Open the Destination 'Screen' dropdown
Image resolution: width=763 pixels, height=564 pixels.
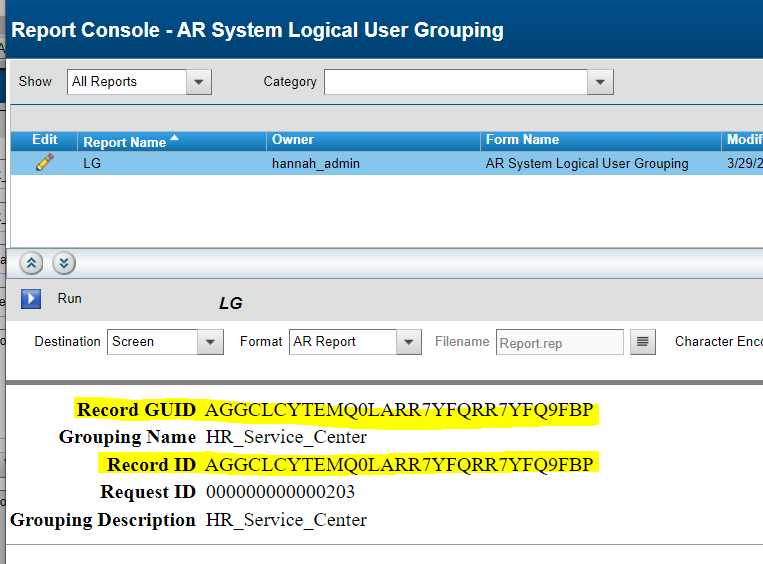210,342
